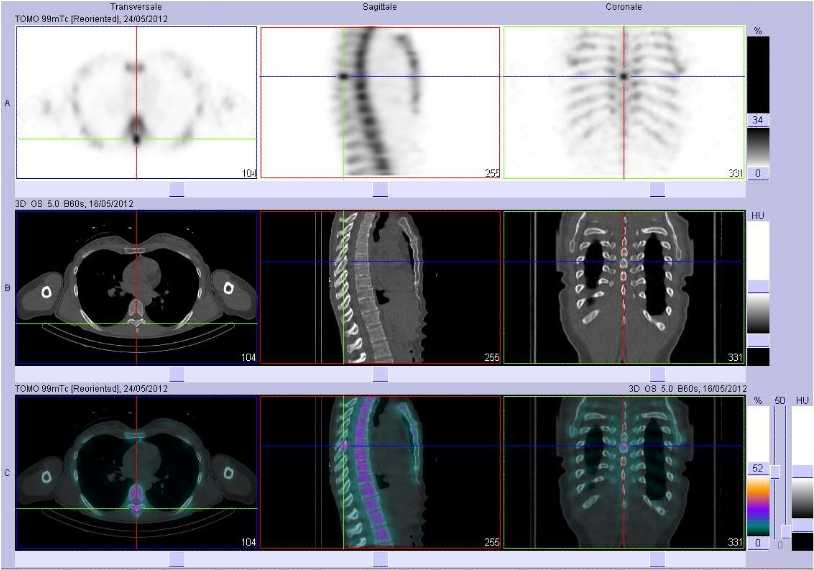Screen dimensions: 814x570
Task: Click the row B title '3D OS 5.0 B60s, 18/05/2012'
Action: point(74,203)
